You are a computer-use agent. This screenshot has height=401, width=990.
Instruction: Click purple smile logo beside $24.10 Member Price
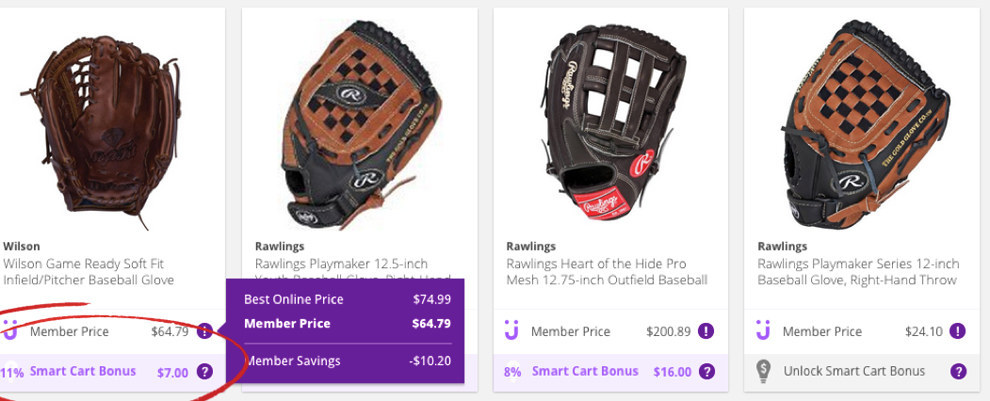(764, 330)
